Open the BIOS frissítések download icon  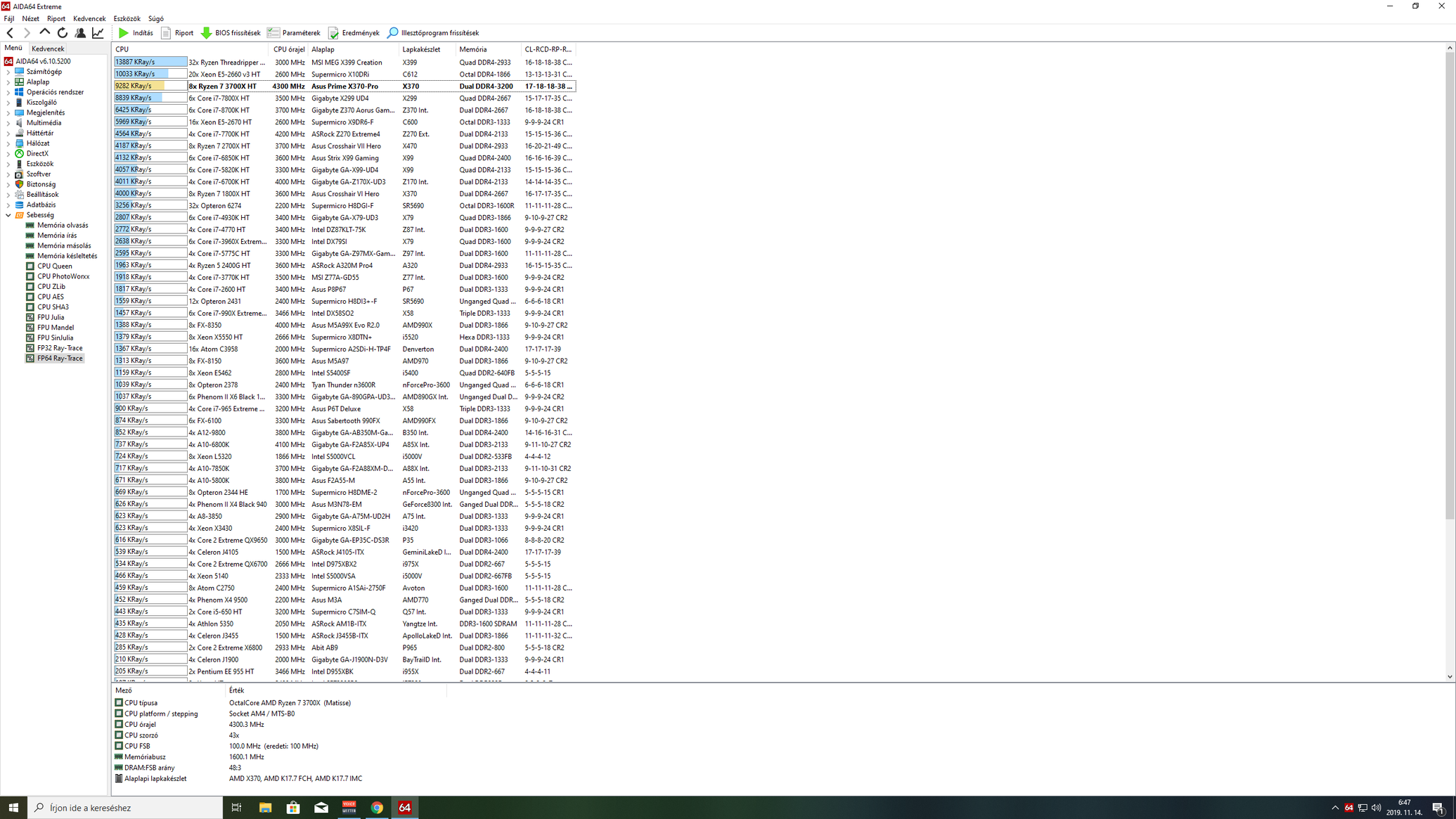(207, 33)
